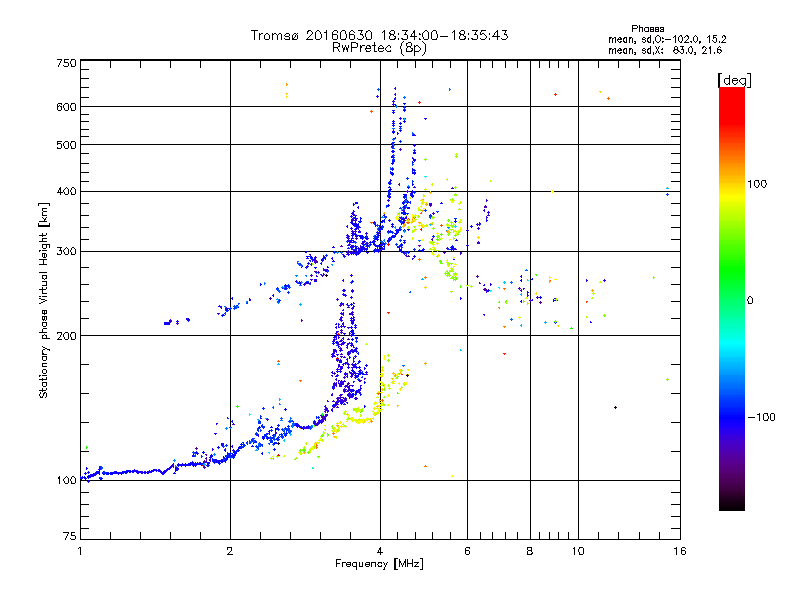
Task: Click the x-axis tick label '16'
Action: [x=680, y=551]
